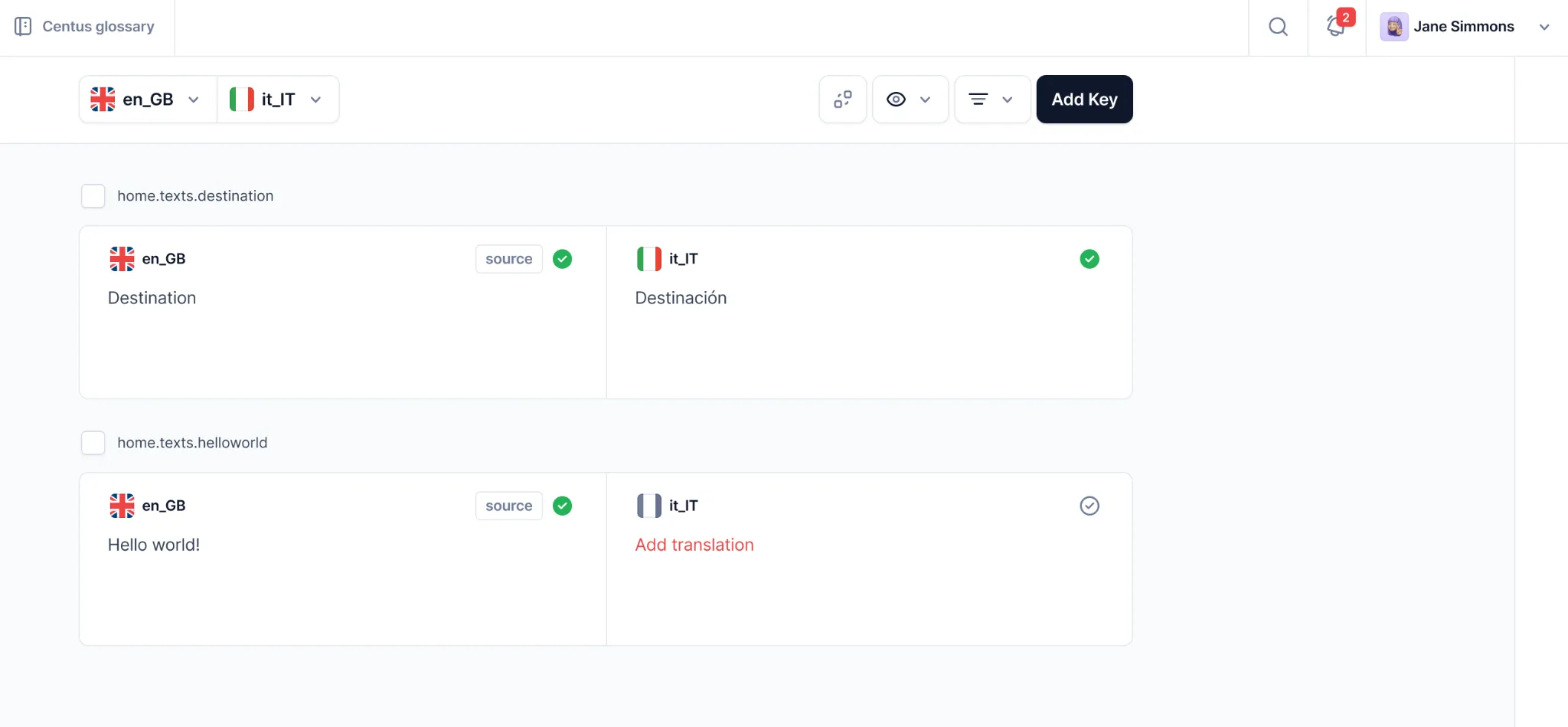This screenshot has height=727, width=1568.
Task: Click the notifications bell with badge
Action: [x=1336, y=26]
